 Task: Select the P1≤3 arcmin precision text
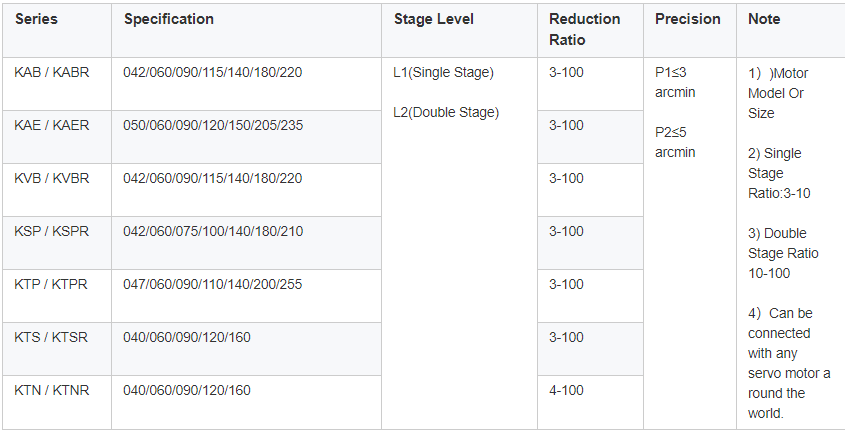tap(675, 82)
